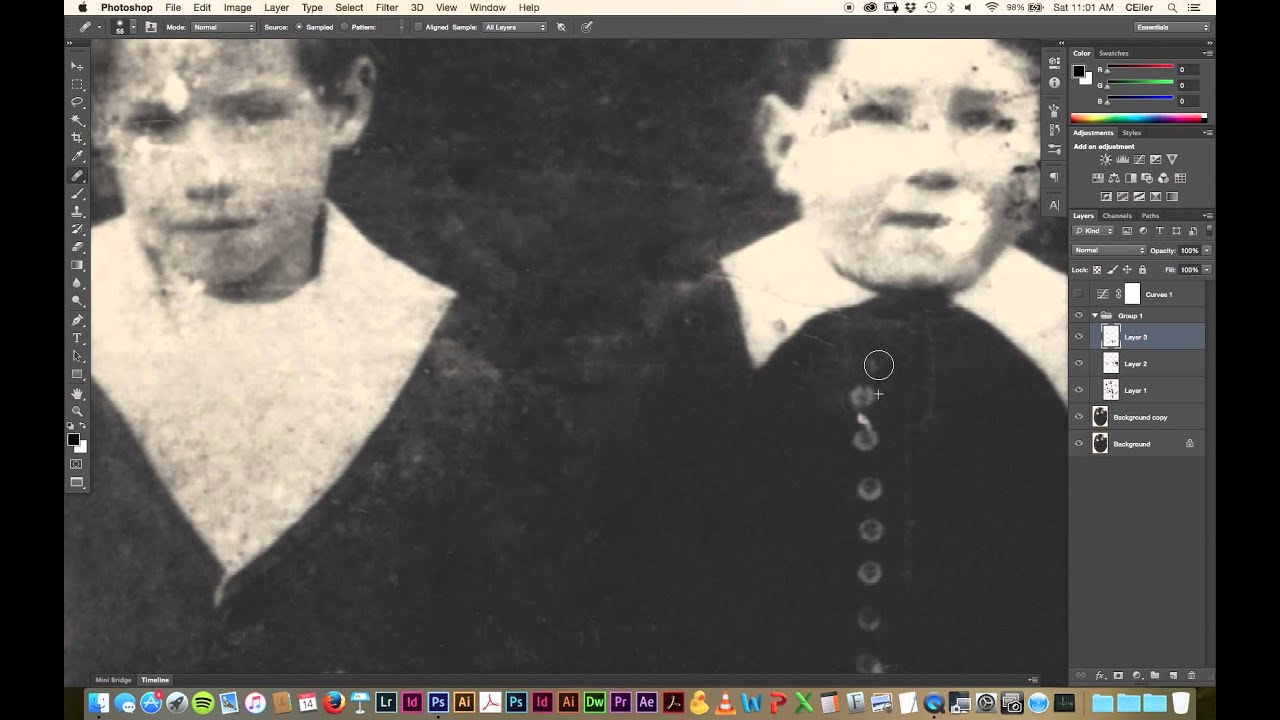Choose Pattern as source
1280x720 pixels.
(345, 27)
